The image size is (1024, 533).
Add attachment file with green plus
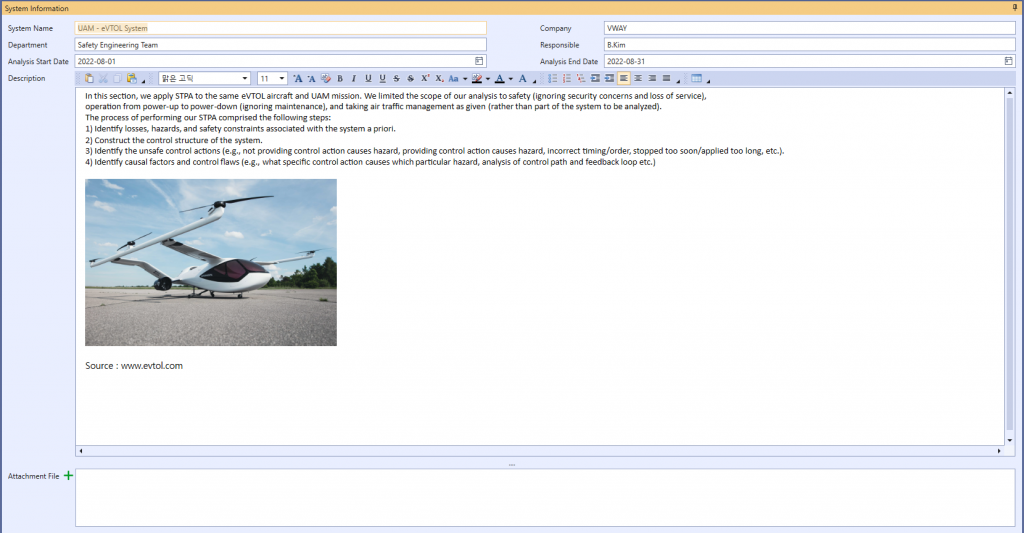[68, 476]
